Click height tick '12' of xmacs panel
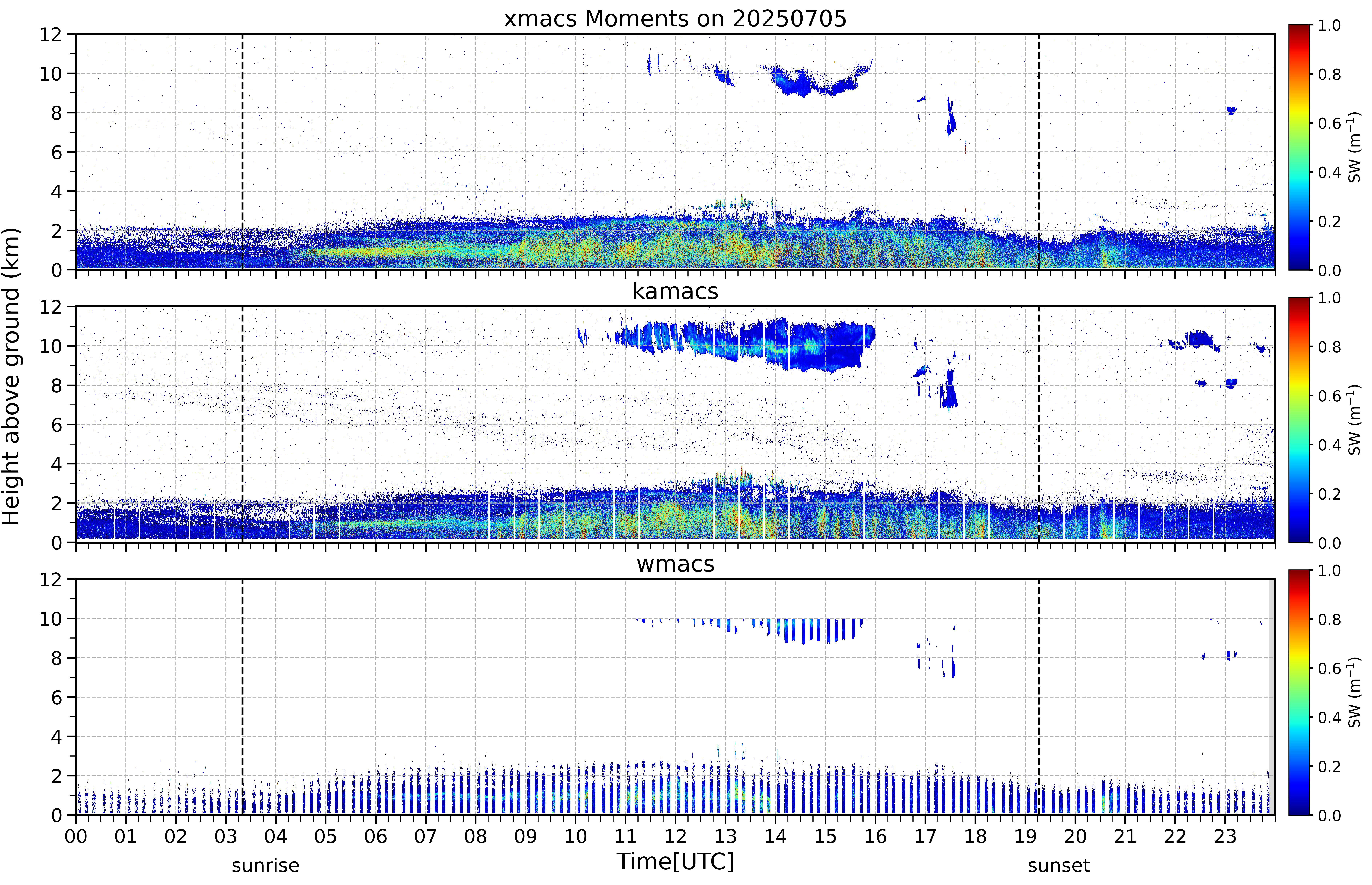 click(51, 35)
